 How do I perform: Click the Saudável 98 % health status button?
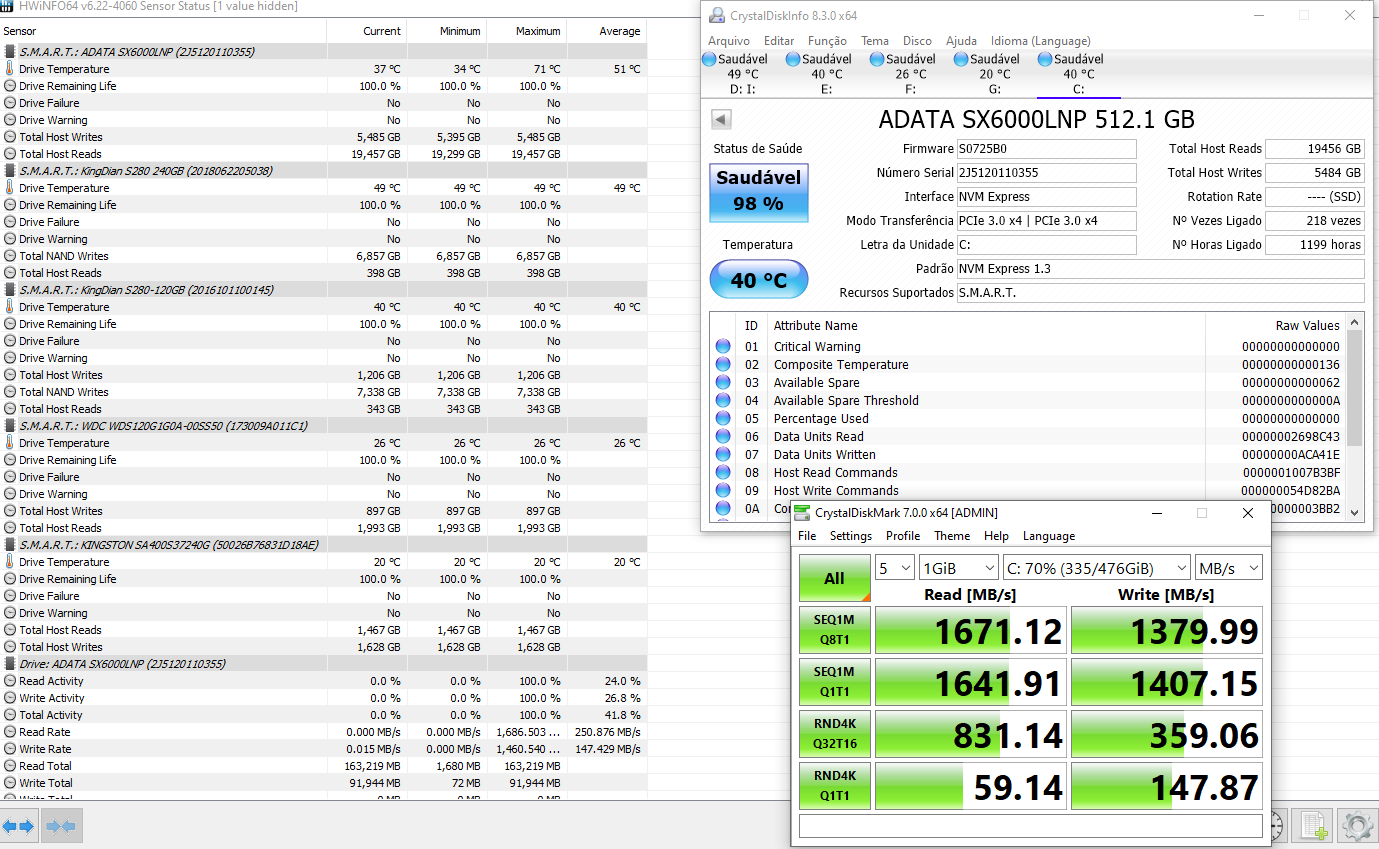coord(759,192)
